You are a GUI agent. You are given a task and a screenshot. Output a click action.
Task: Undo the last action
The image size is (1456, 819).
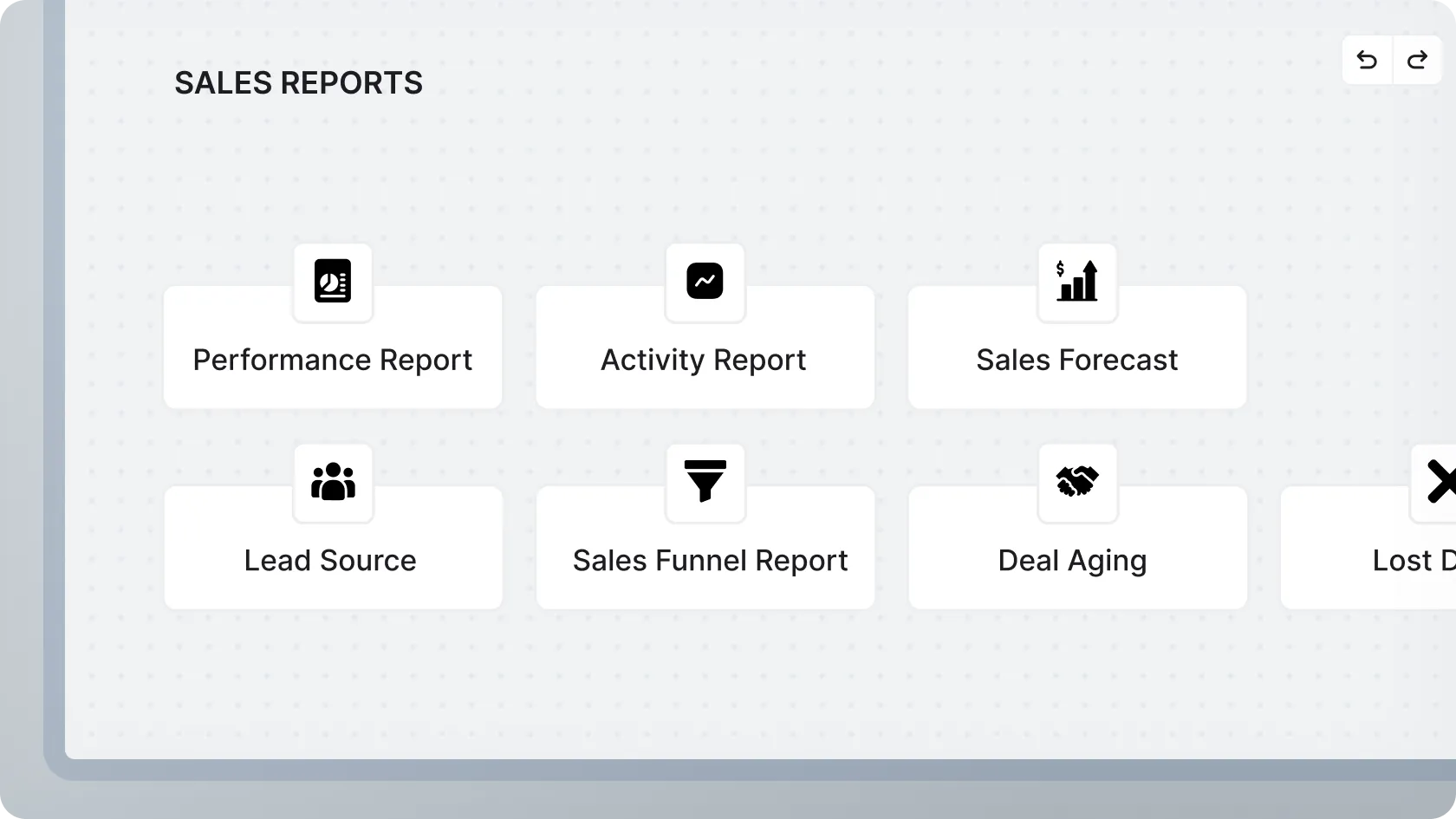pos(1367,60)
